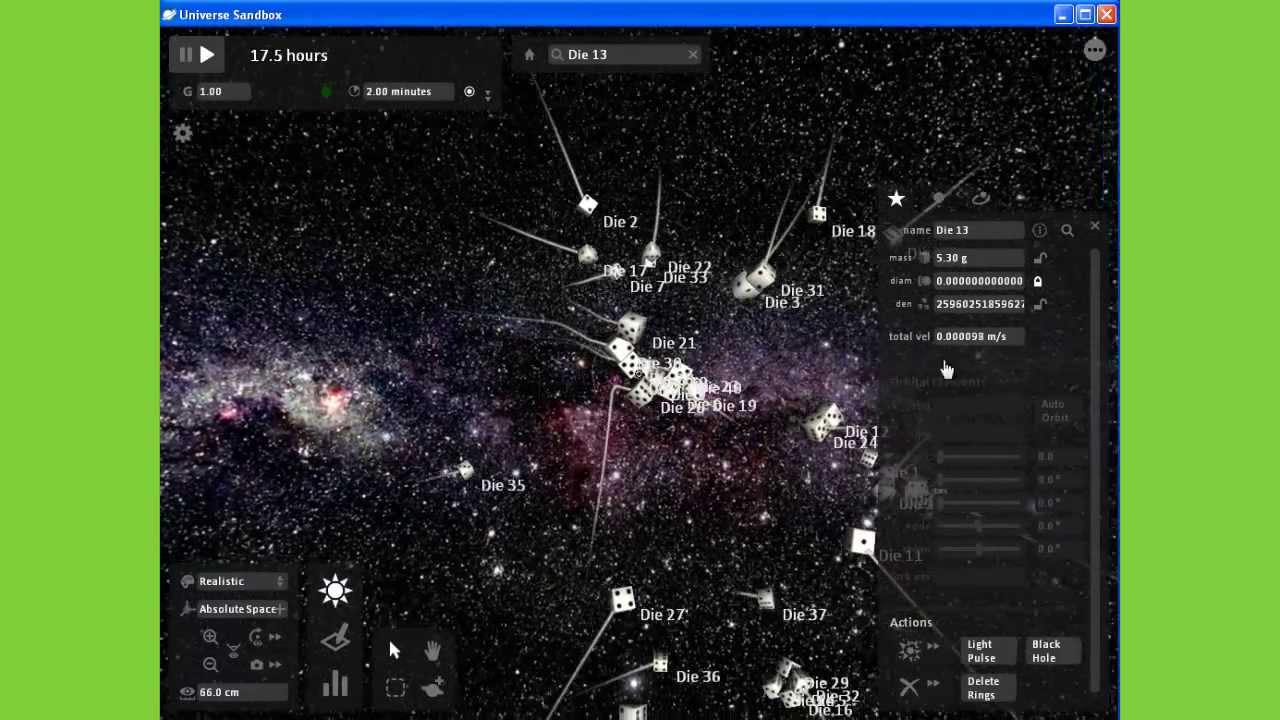Go to home view
1280x720 pixels.
(529, 55)
